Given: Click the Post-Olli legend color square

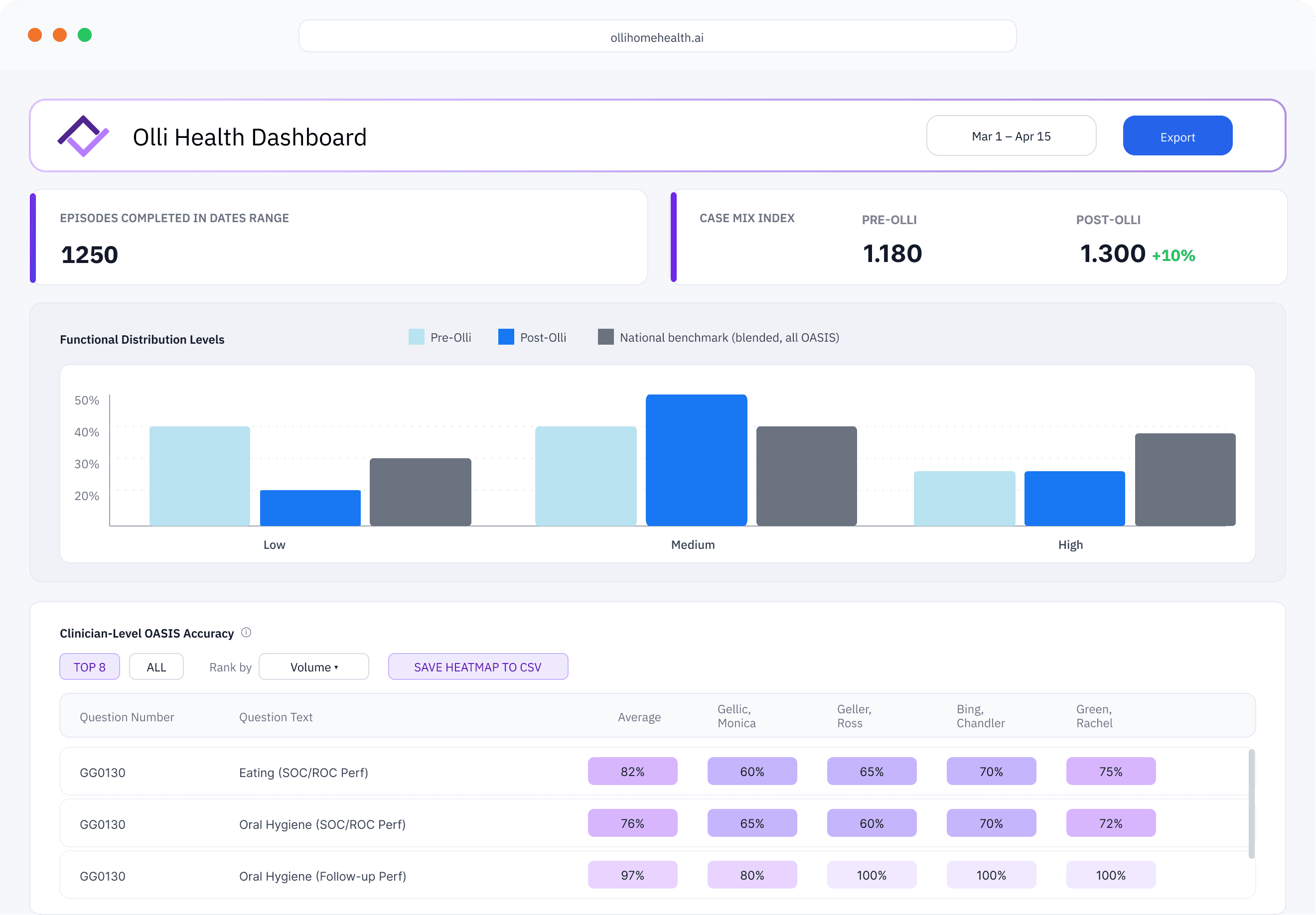Looking at the screenshot, I should pos(506,337).
